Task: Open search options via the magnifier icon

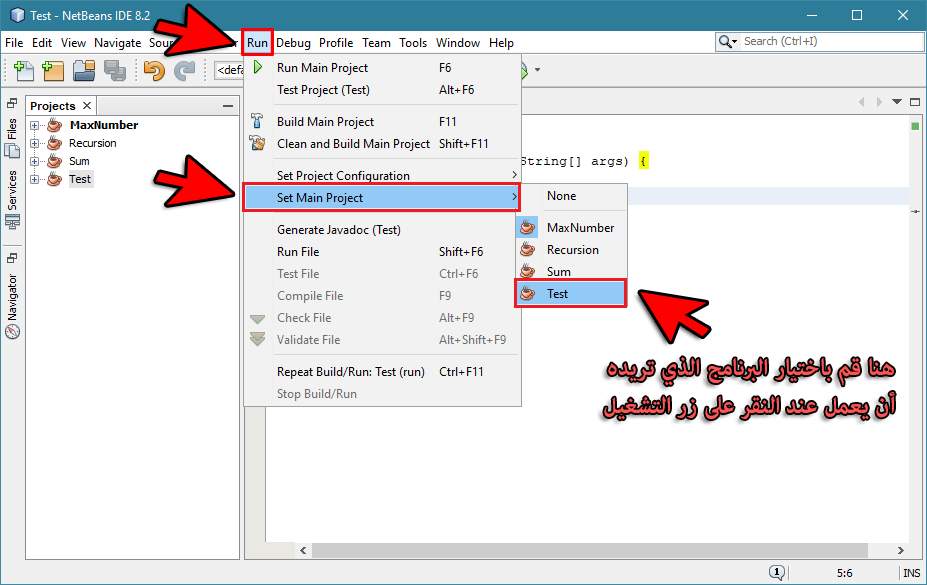Action: point(727,41)
